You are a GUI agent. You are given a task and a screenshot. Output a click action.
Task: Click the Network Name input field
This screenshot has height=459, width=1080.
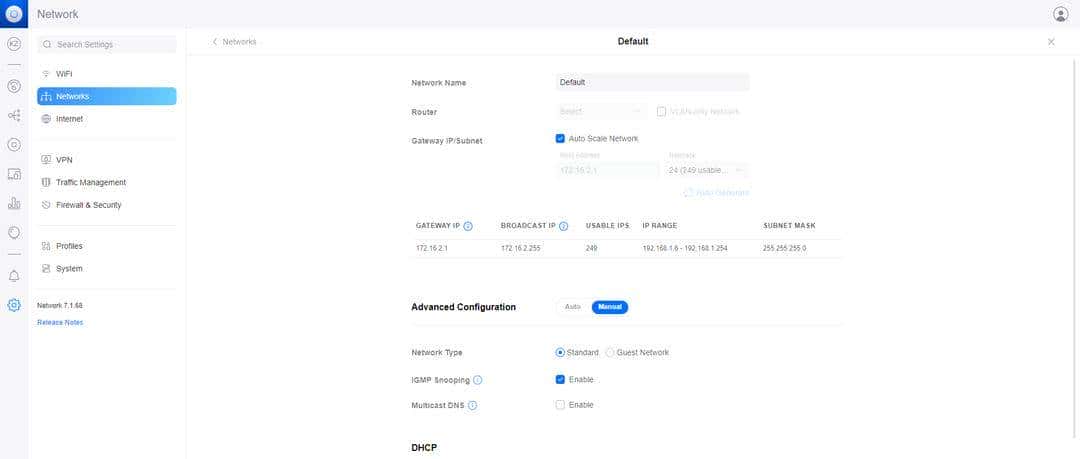point(652,82)
